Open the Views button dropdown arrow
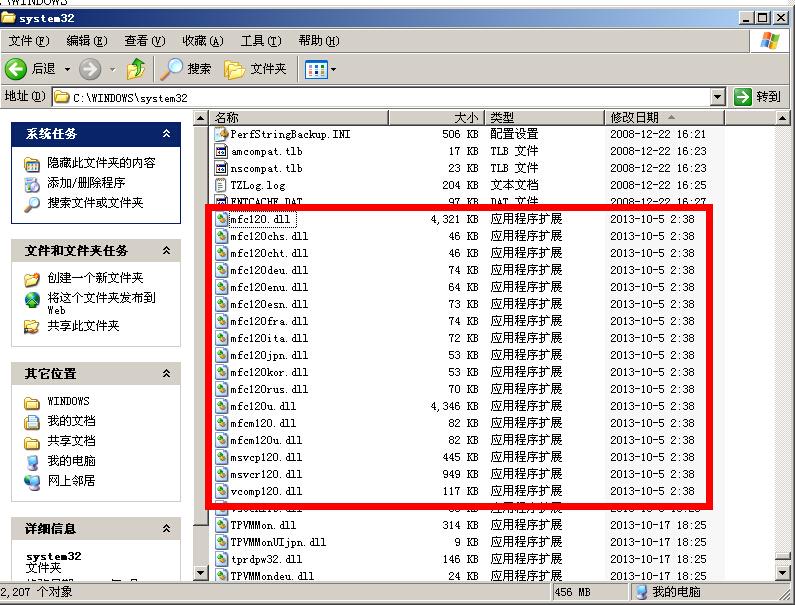795x605 pixels. [333, 69]
